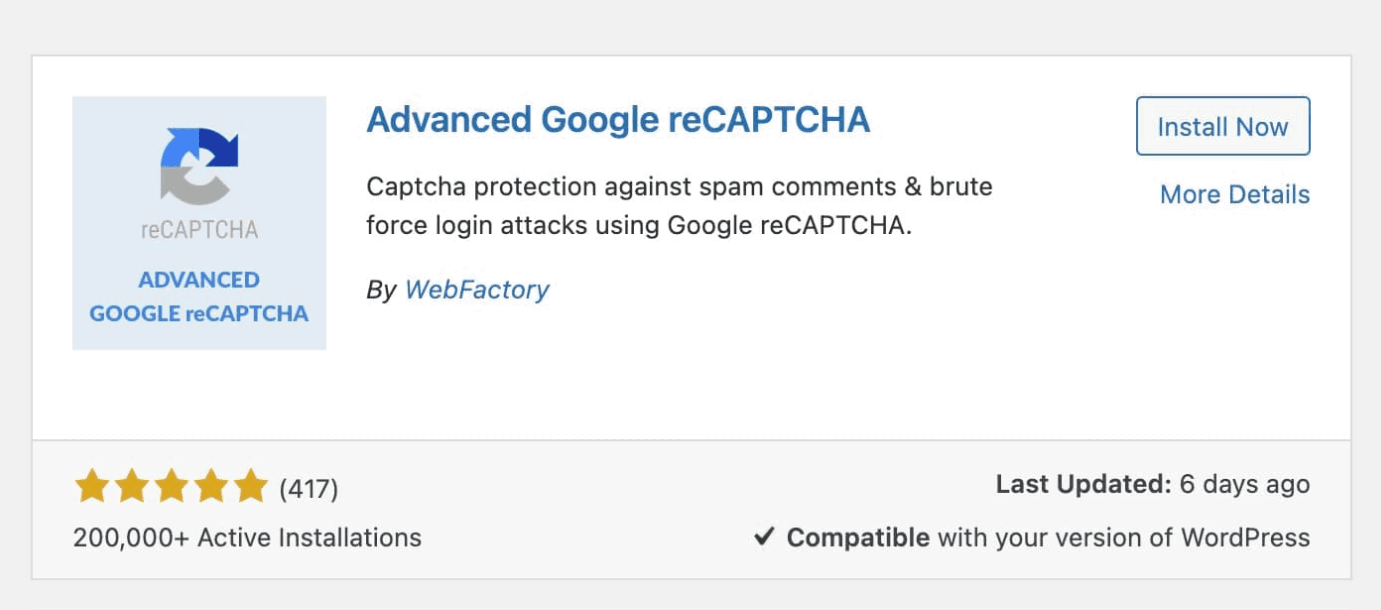1381x610 pixels.
Task: Click the Last Updated 6 days ago text
Action: (1152, 485)
